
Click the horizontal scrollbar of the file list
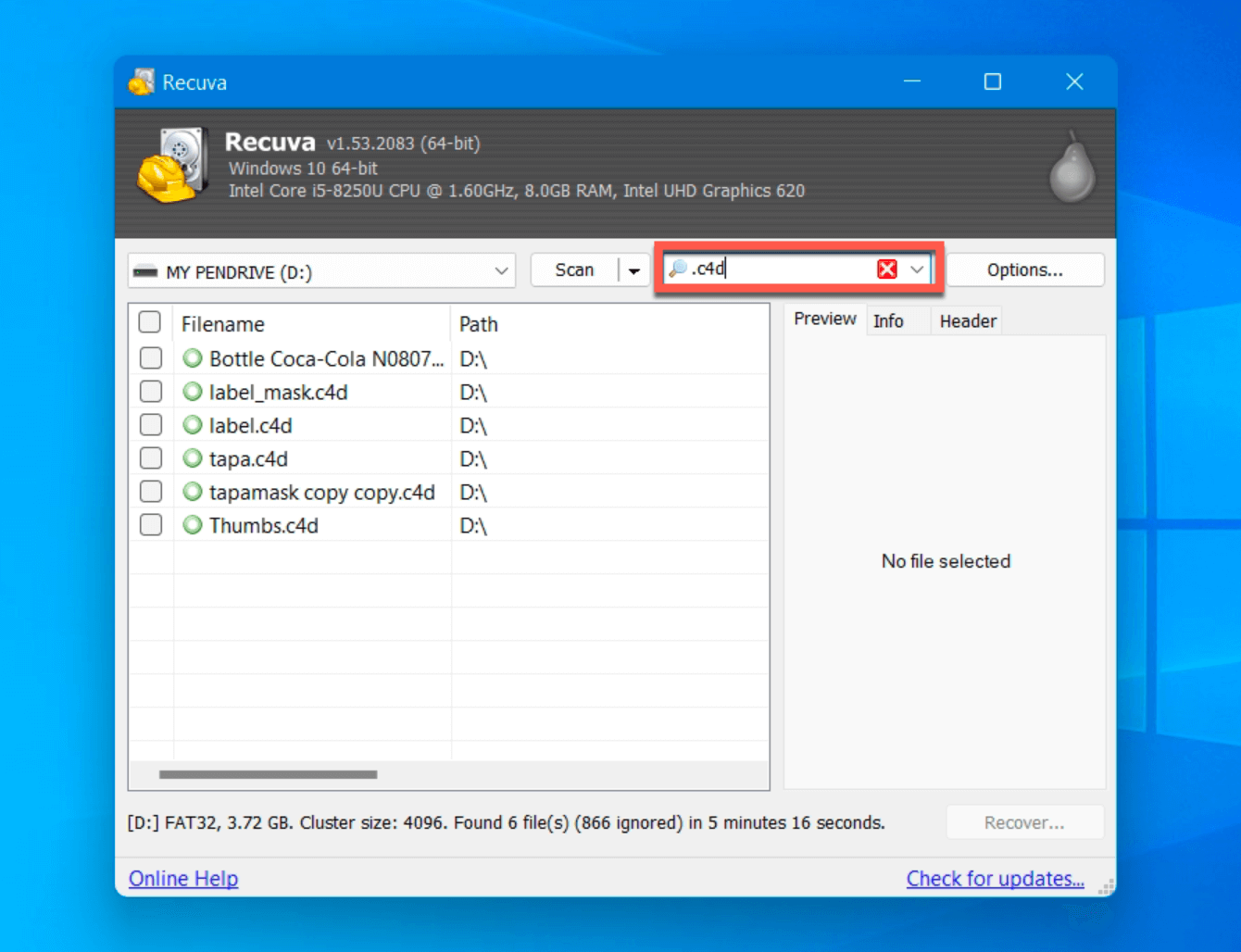[x=269, y=774]
